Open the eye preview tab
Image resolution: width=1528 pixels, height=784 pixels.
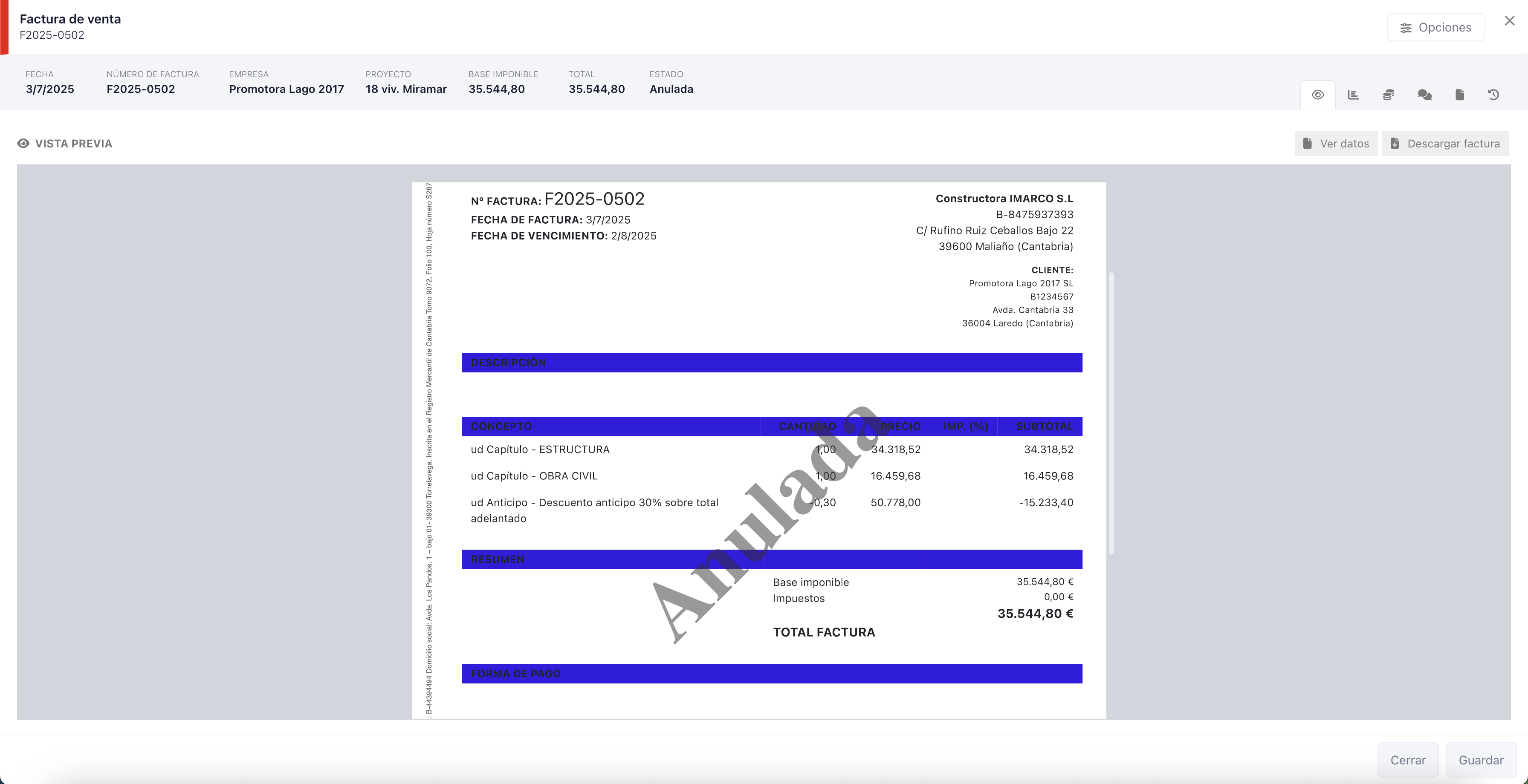pos(1317,95)
